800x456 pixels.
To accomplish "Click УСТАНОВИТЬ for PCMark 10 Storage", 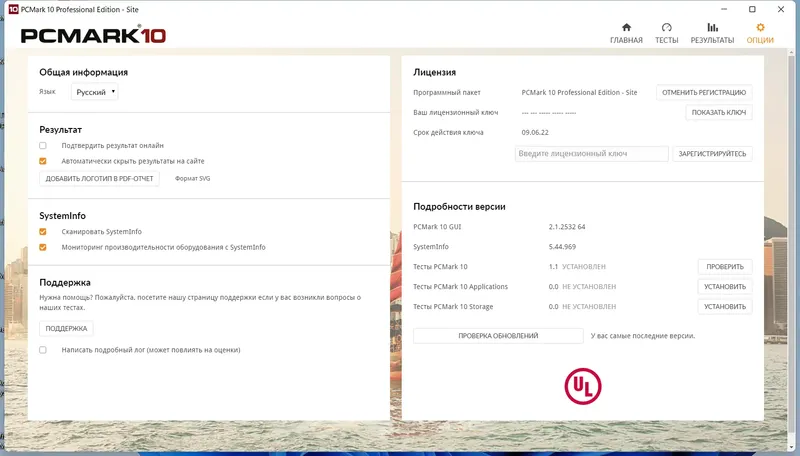I will tap(725, 307).
